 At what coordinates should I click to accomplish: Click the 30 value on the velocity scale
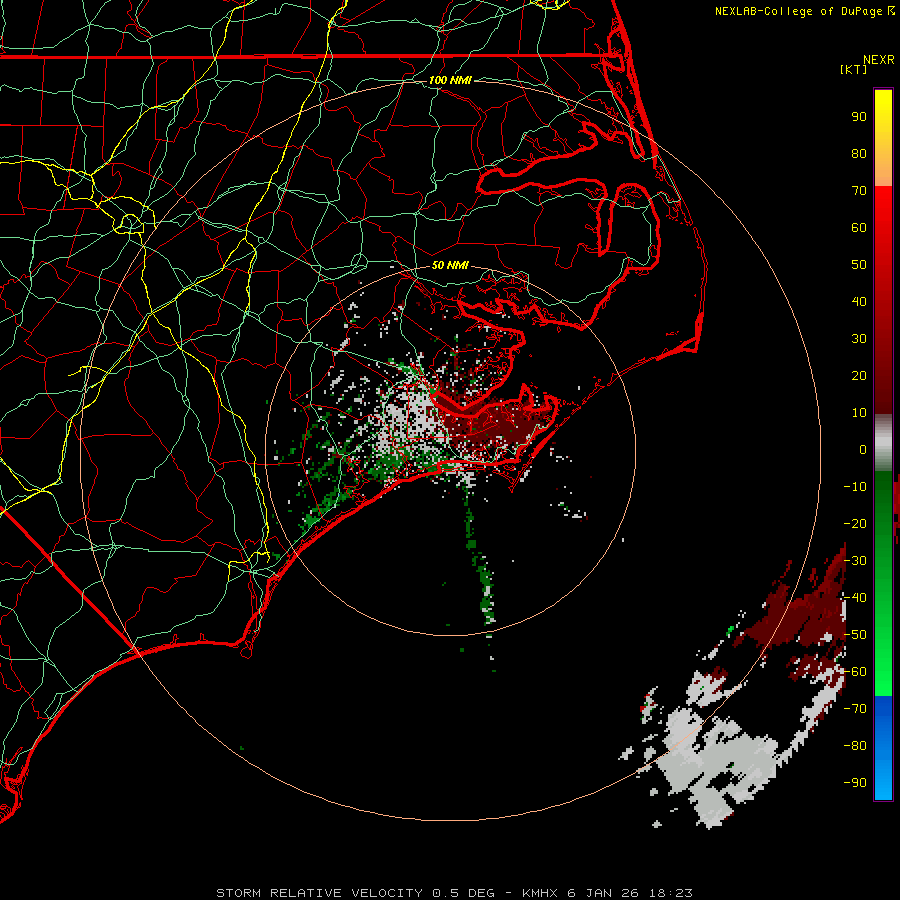point(859,339)
